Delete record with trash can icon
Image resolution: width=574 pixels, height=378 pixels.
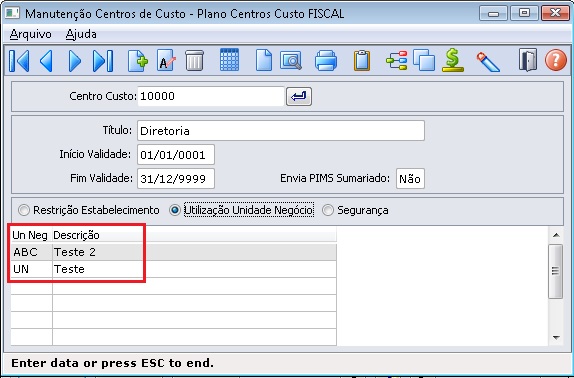click(x=194, y=60)
